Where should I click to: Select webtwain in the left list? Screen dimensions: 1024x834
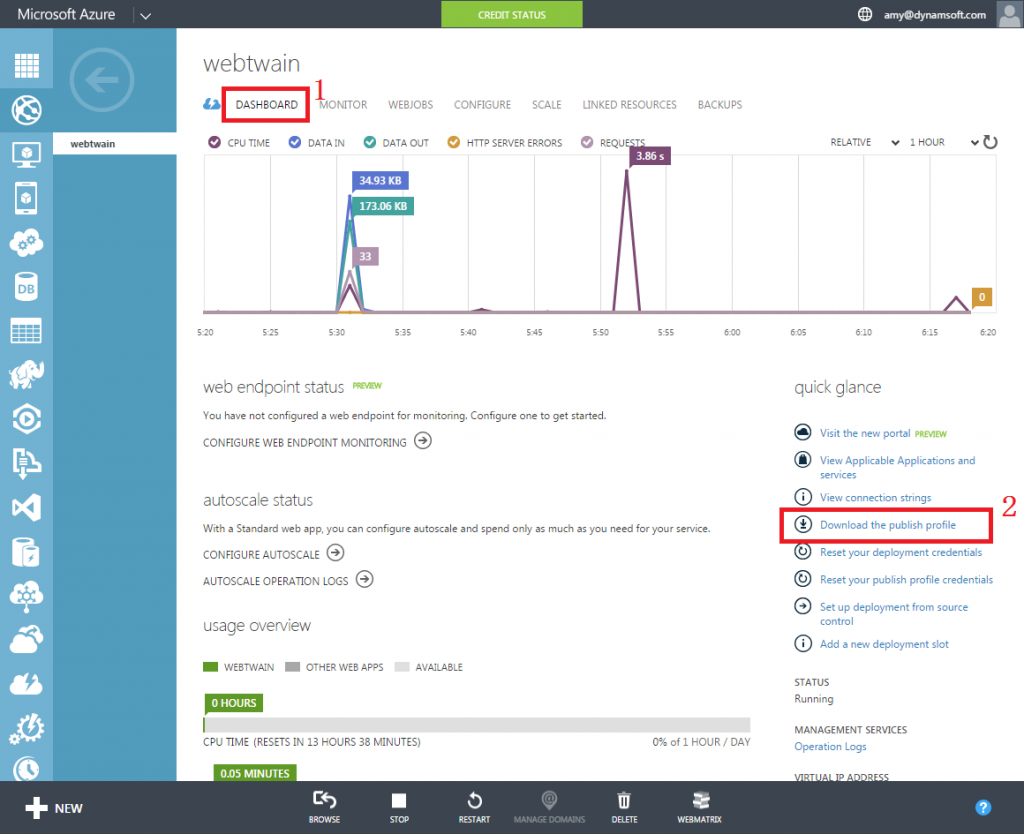tap(93, 144)
